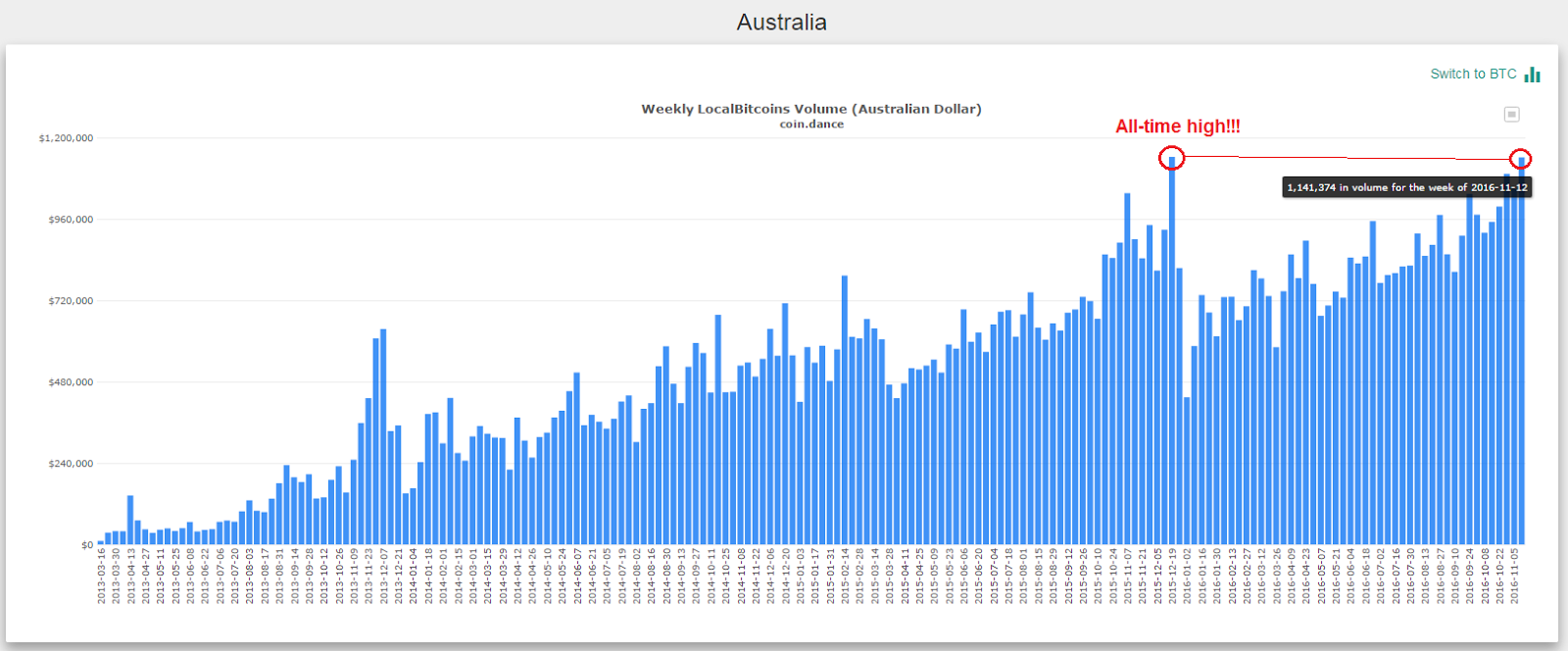Click the 2014-08-30 x-axis date label
Image resolution: width=1568 pixels, height=651 pixels.
click(x=666, y=576)
